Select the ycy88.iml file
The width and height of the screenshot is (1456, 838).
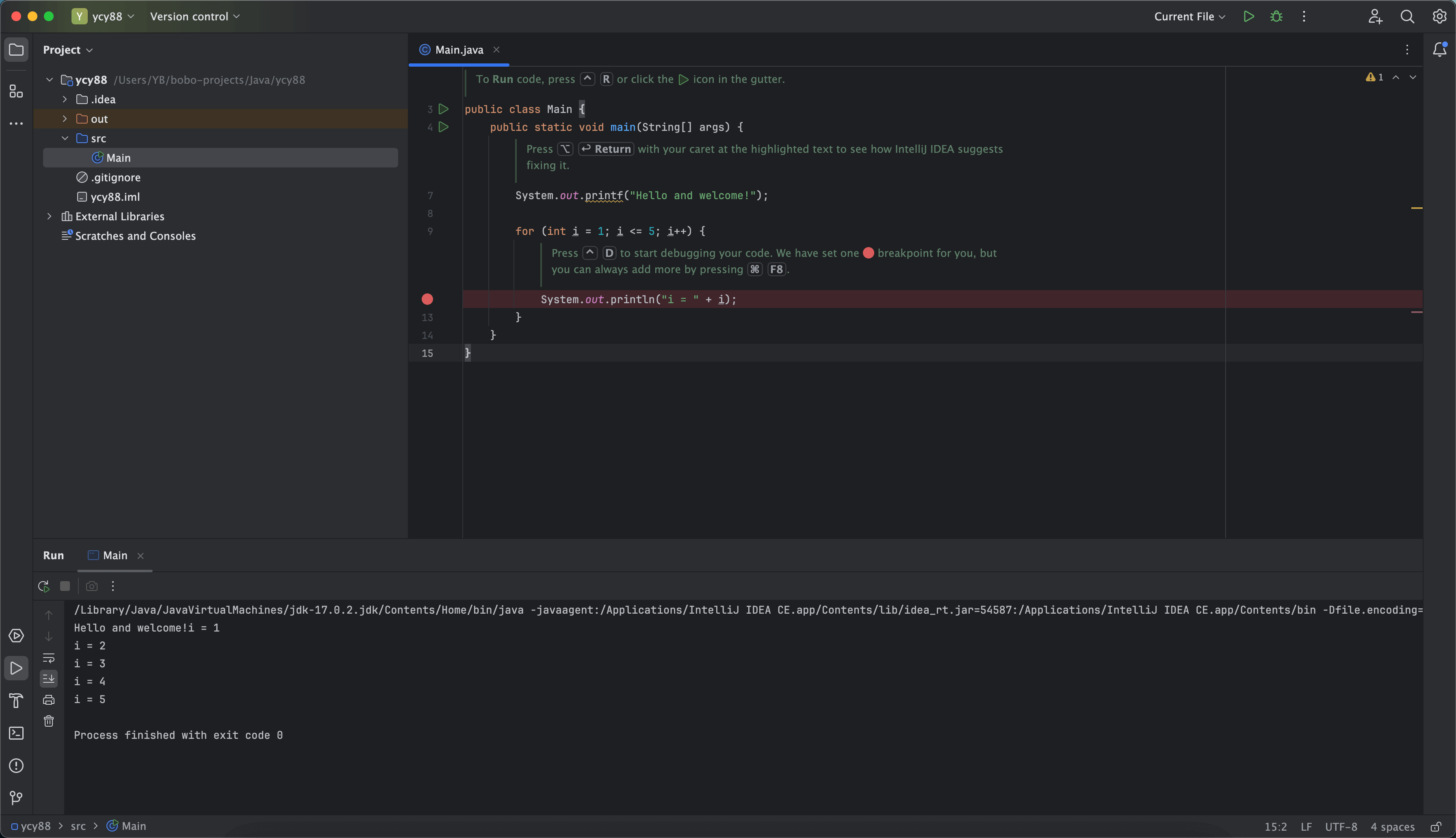point(108,197)
